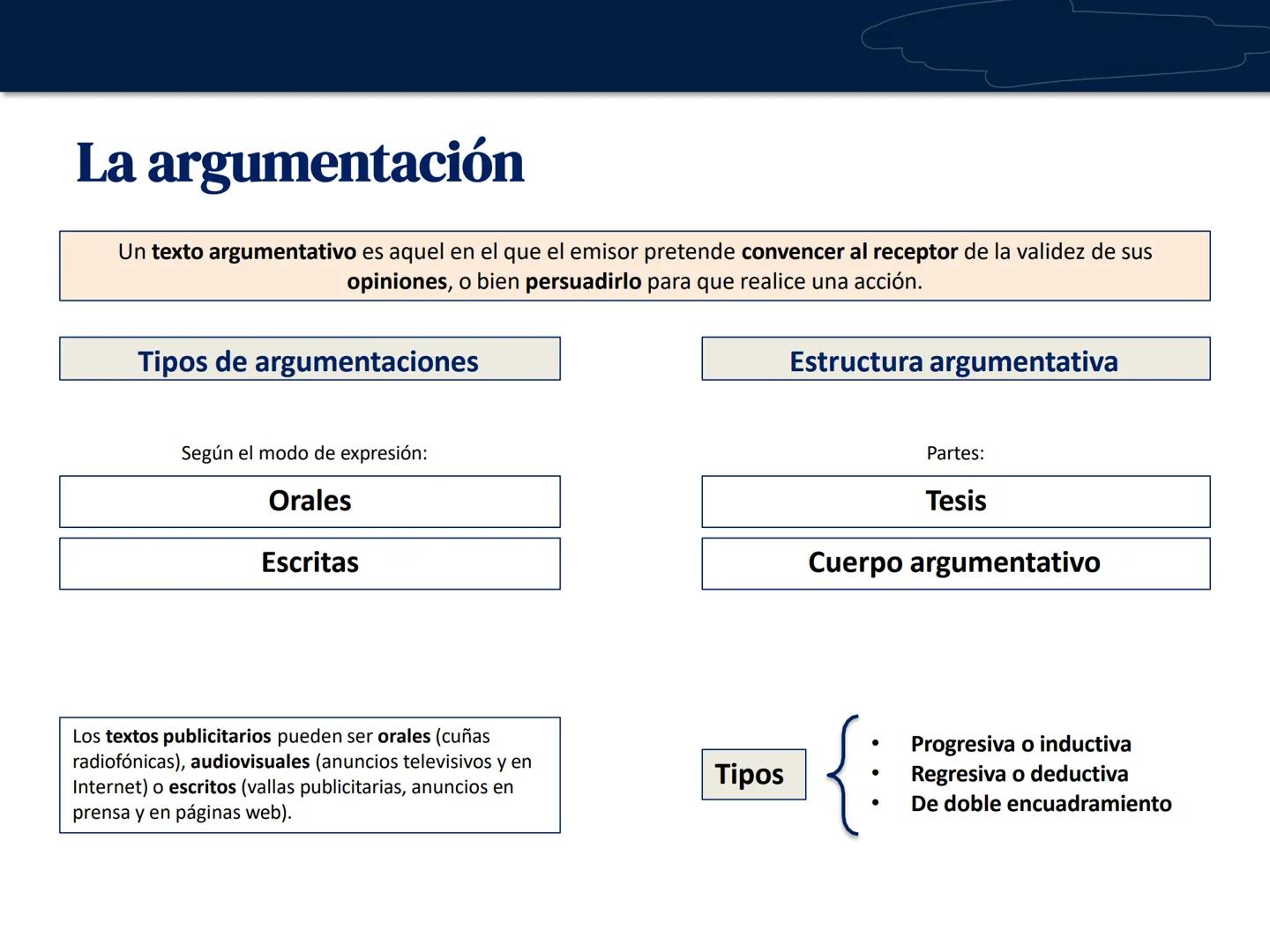Click the title "La argumentación"
This screenshot has height=952, width=1270.
point(300,161)
